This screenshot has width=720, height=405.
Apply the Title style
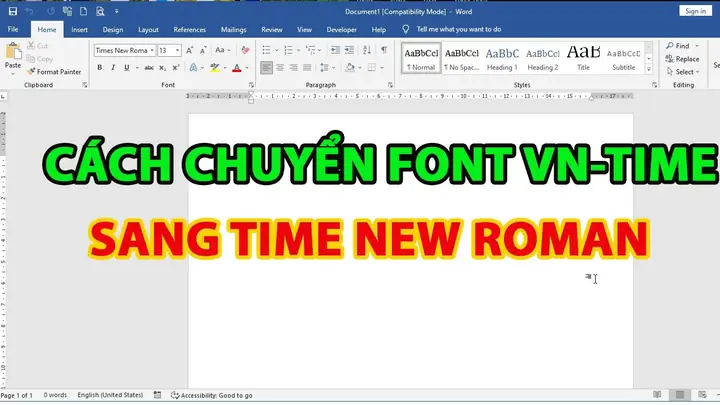pyautogui.click(x=583, y=59)
